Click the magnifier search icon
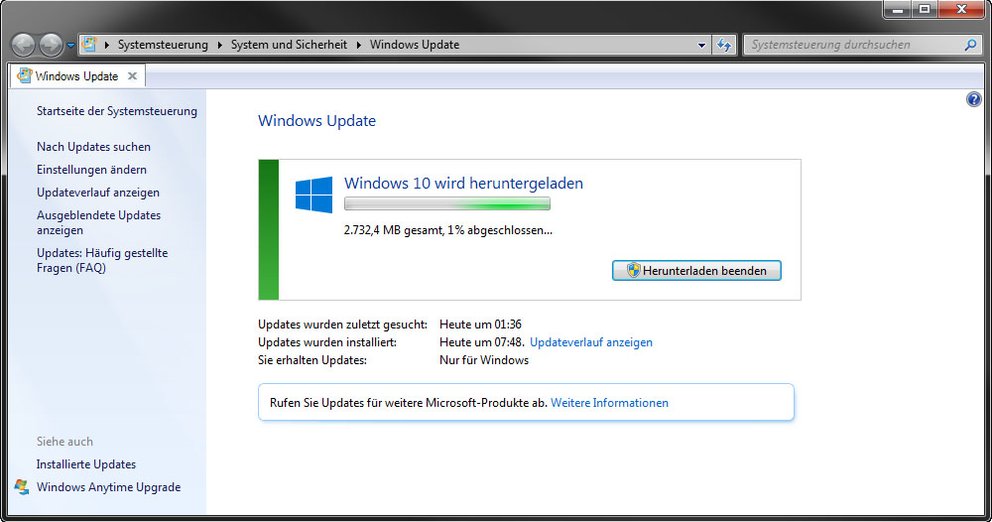This screenshot has width=992, height=522. coord(971,45)
